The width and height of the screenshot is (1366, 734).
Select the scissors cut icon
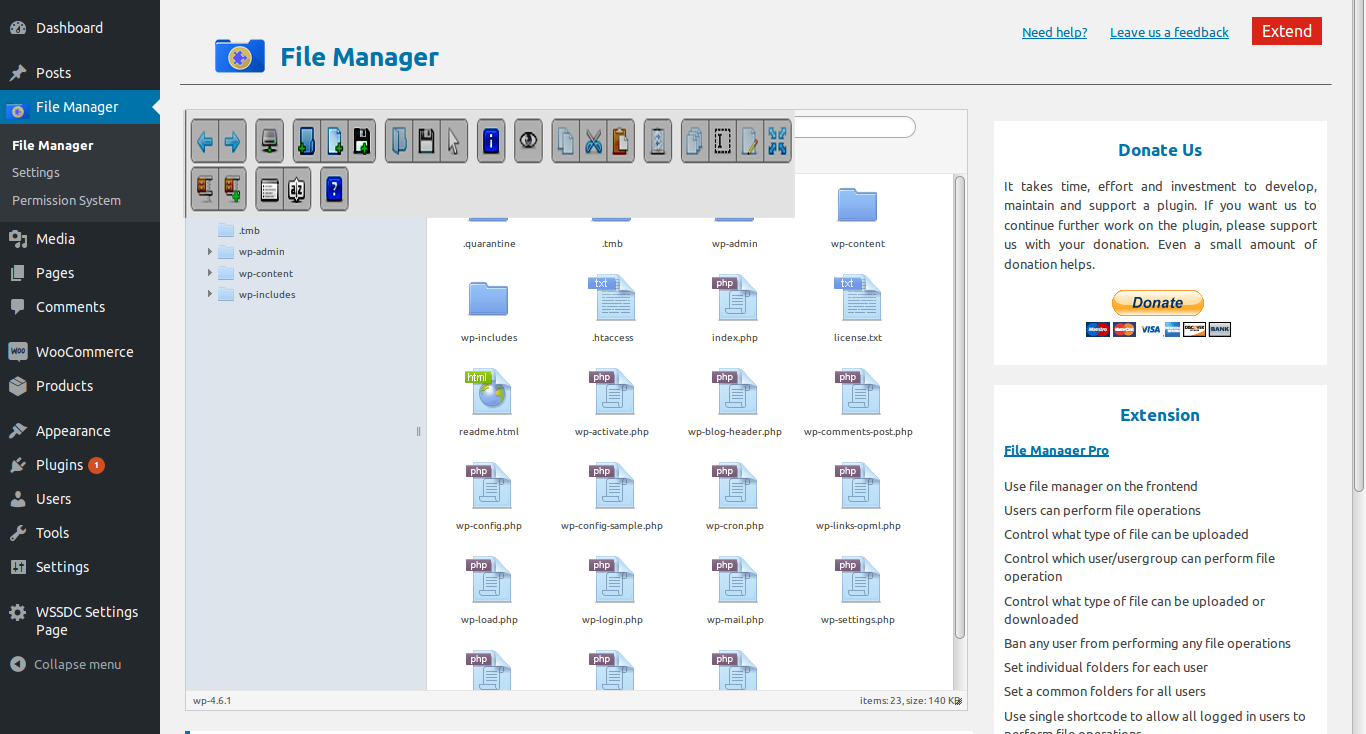(593, 142)
